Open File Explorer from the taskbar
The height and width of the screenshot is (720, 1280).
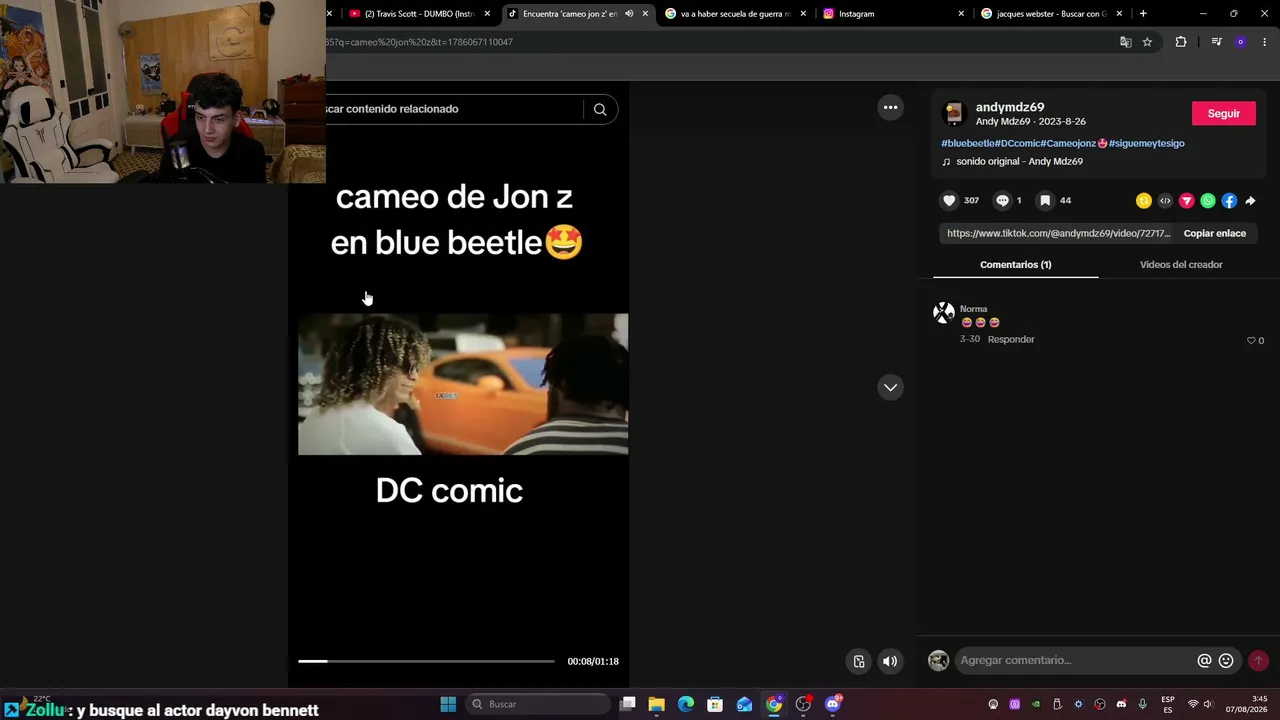(x=656, y=704)
